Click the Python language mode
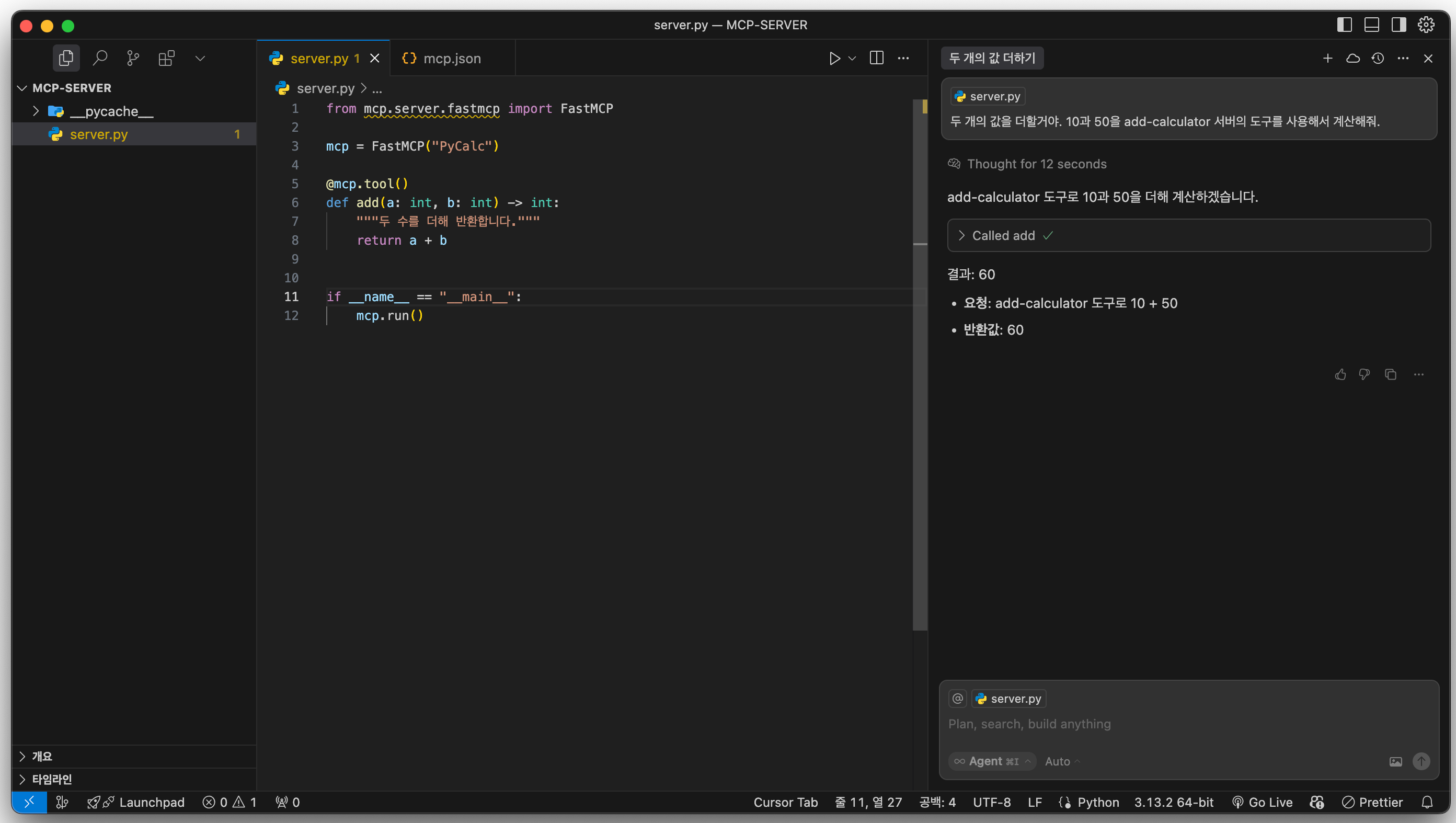Image resolution: width=1456 pixels, height=823 pixels. [x=1098, y=802]
